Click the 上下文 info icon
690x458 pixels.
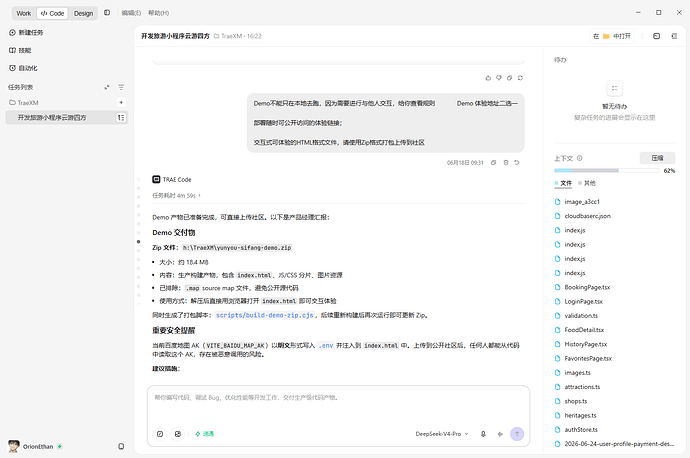coord(580,158)
